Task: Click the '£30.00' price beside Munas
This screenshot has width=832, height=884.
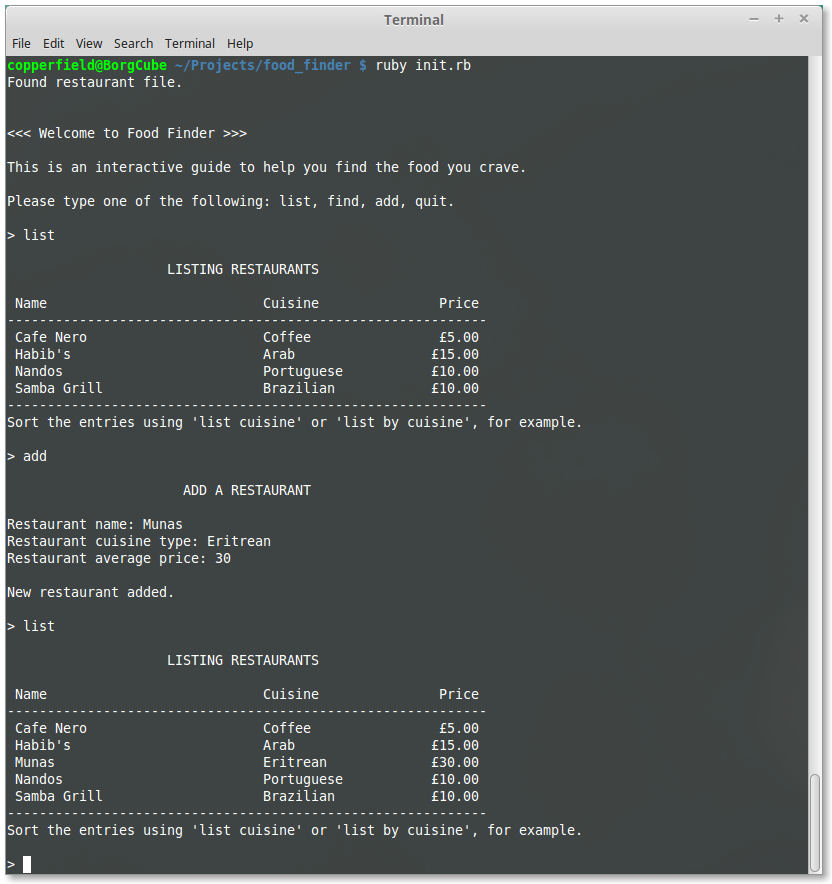Action: tap(455, 762)
